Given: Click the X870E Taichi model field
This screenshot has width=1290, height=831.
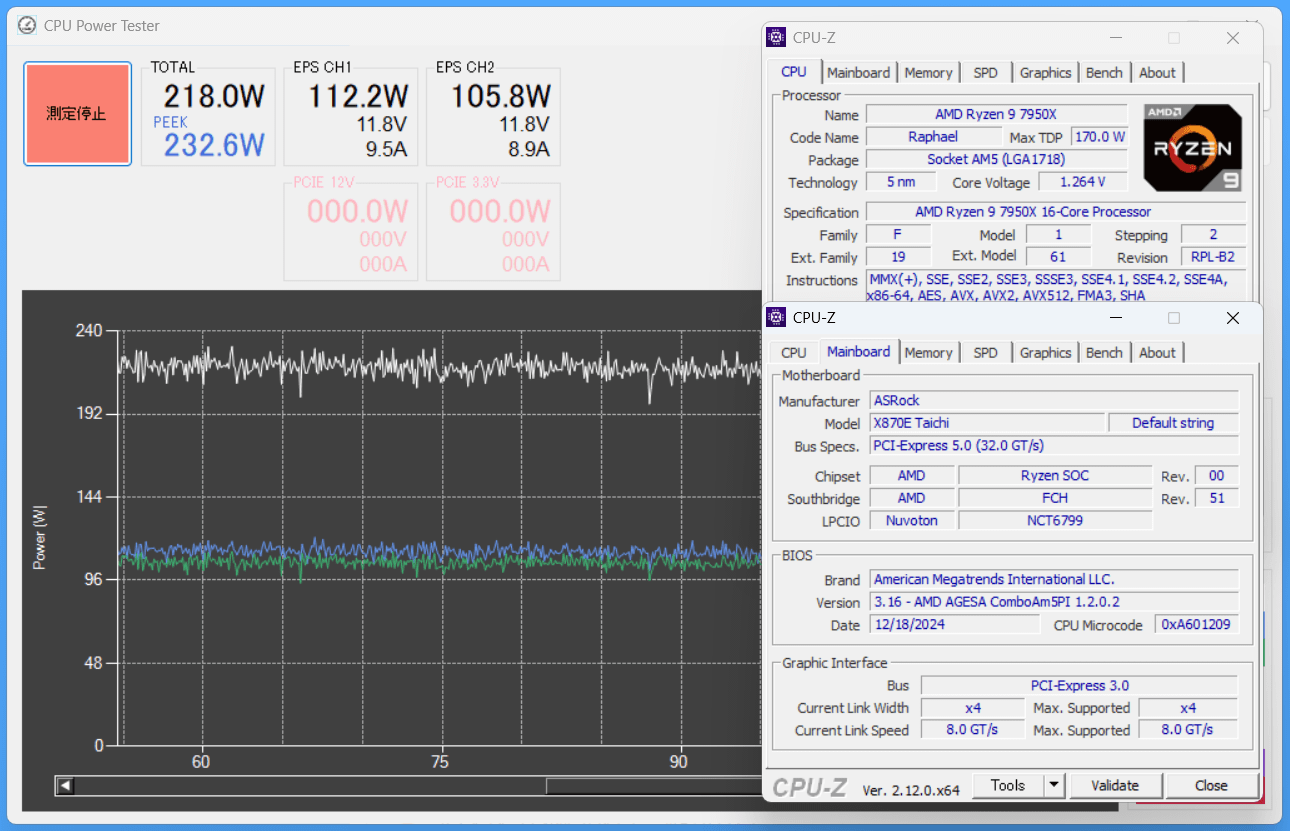Looking at the screenshot, I should [x=987, y=423].
